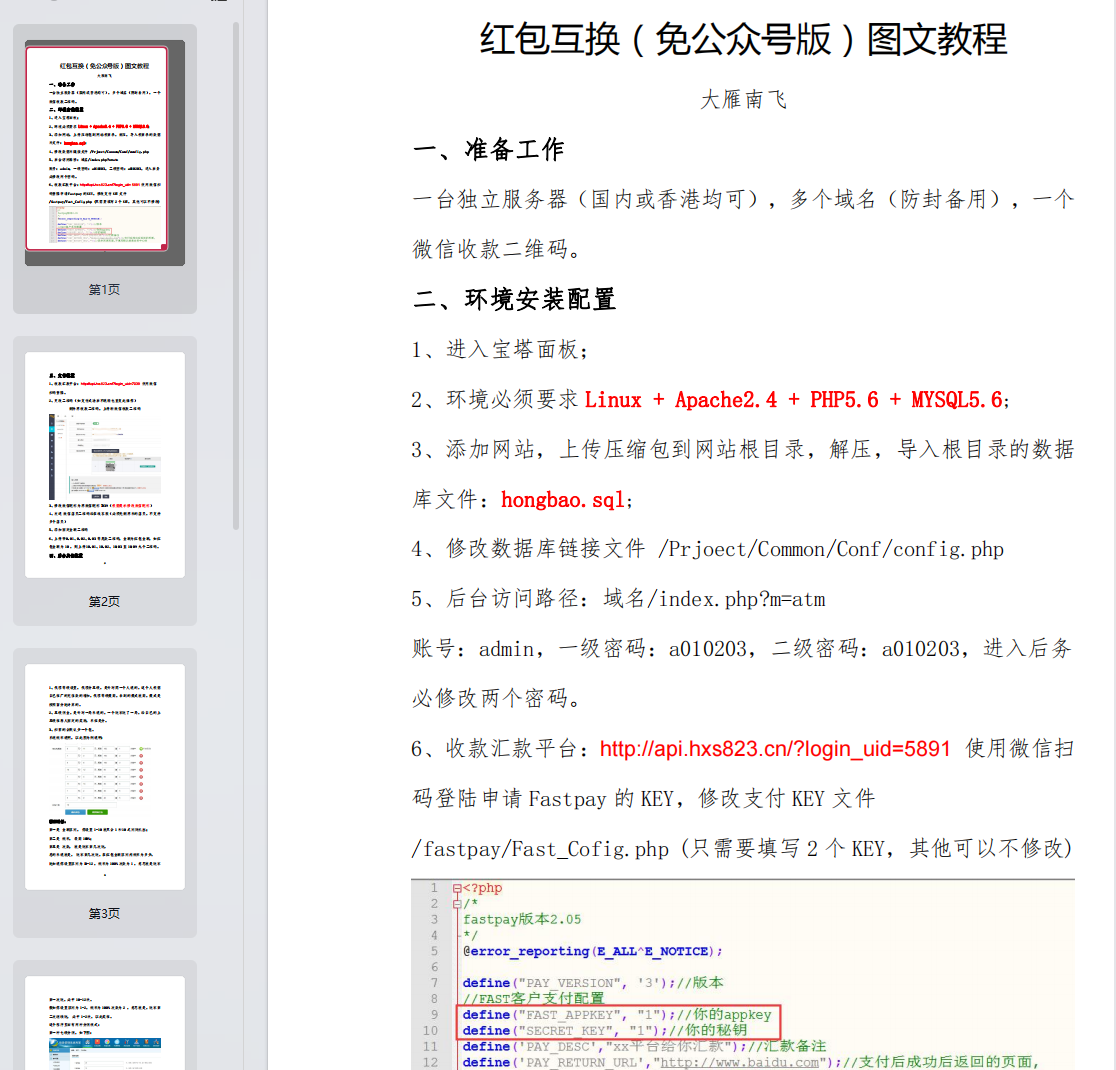Image resolution: width=1116 pixels, height=1070 pixels.
Task: Click the red hongbao.sql filename text
Action: tap(563, 500)
